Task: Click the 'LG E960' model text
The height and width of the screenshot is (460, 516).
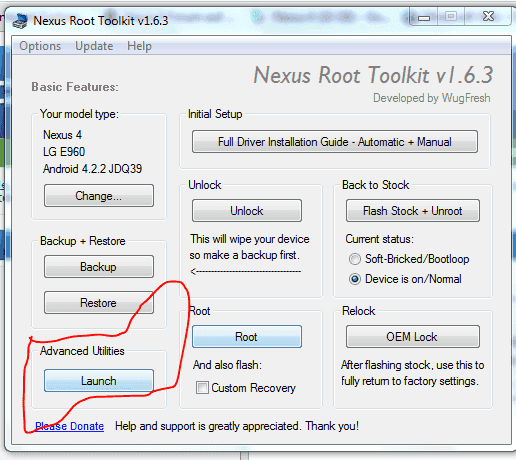Action: pos(64,152)
